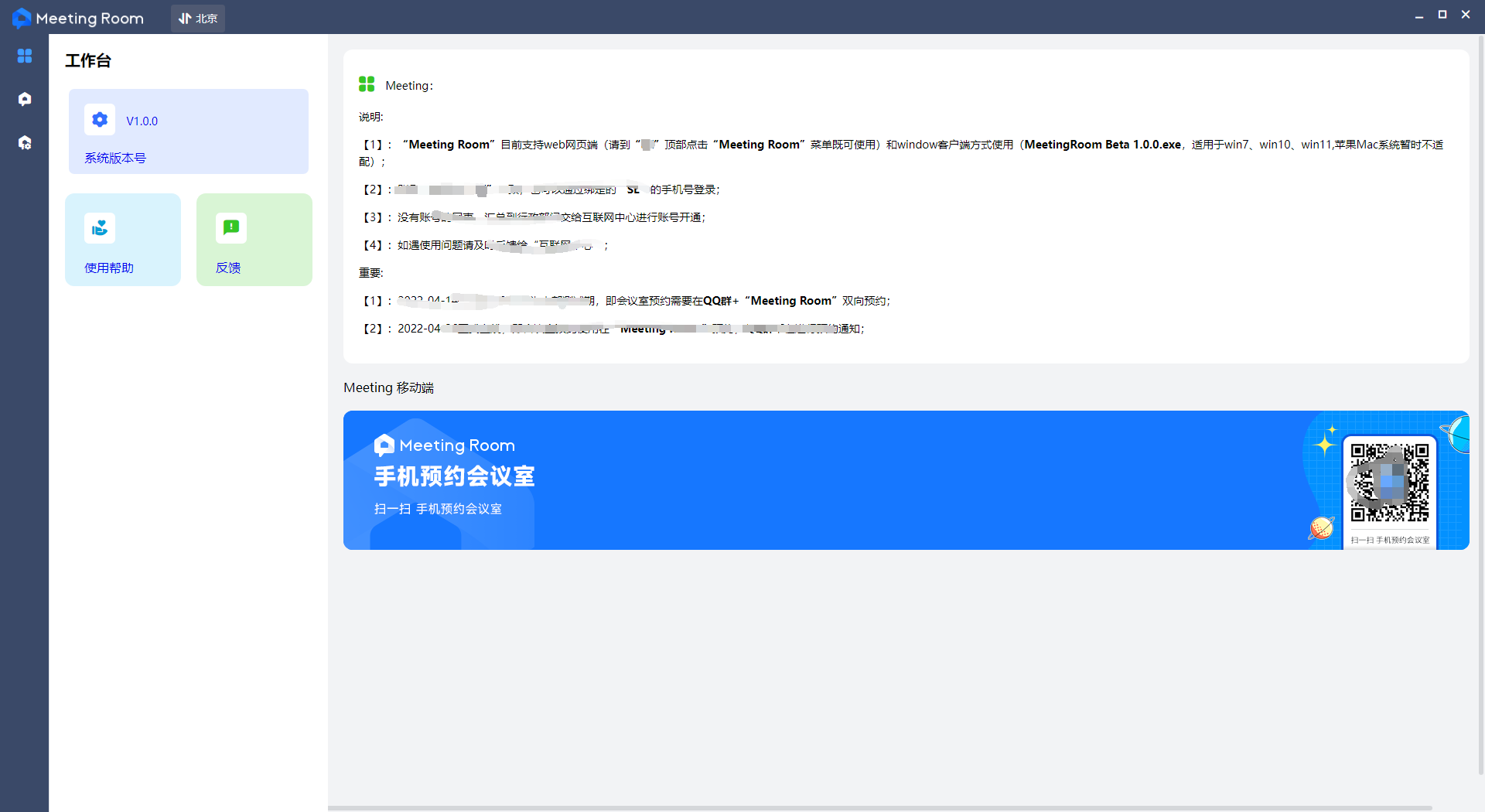Click the green Meeting notice icon
Image resolution: width=1485 pixels, height=812 pixels.
point(367,84)
